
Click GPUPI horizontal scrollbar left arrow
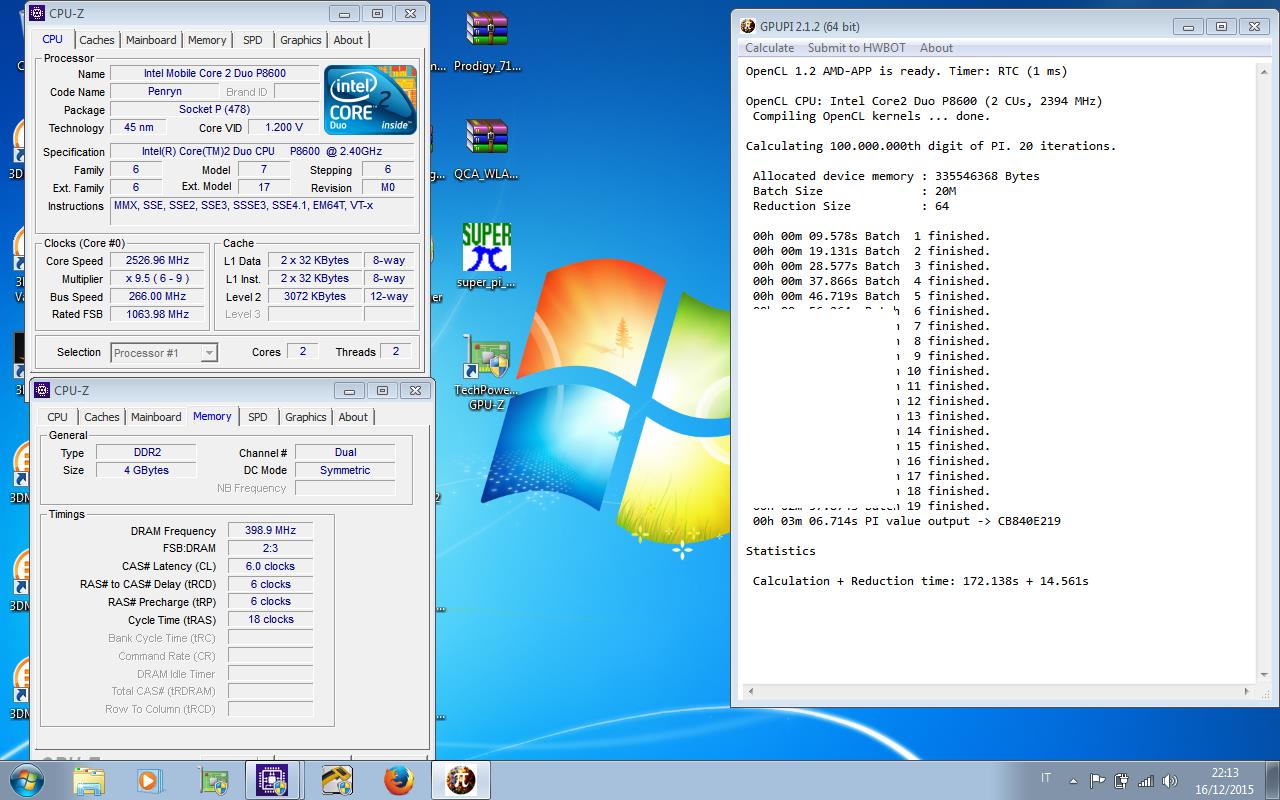752,691
